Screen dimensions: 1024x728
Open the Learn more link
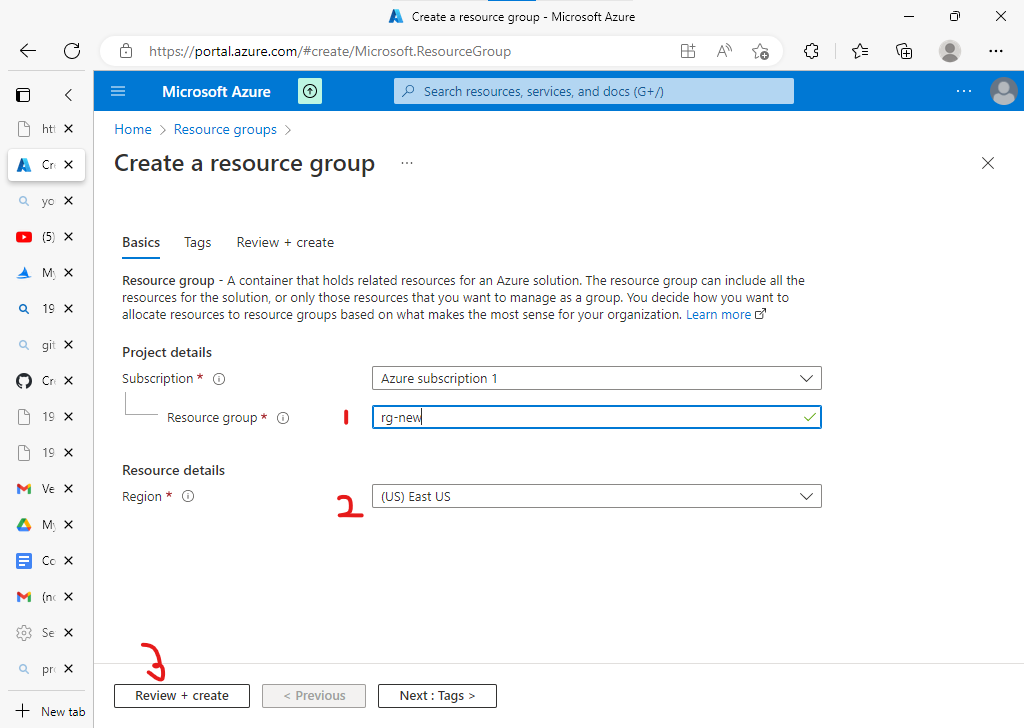(719, 314)
